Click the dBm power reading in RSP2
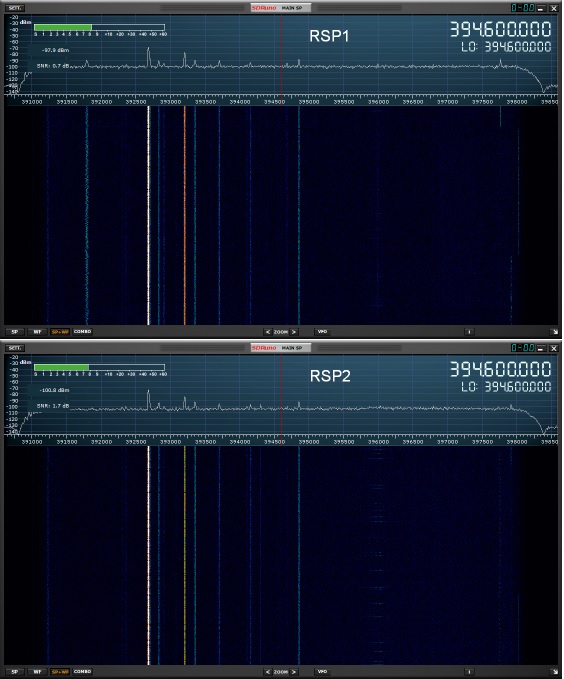Viewport: 564px width, 679px height. (x=54, y=390)
